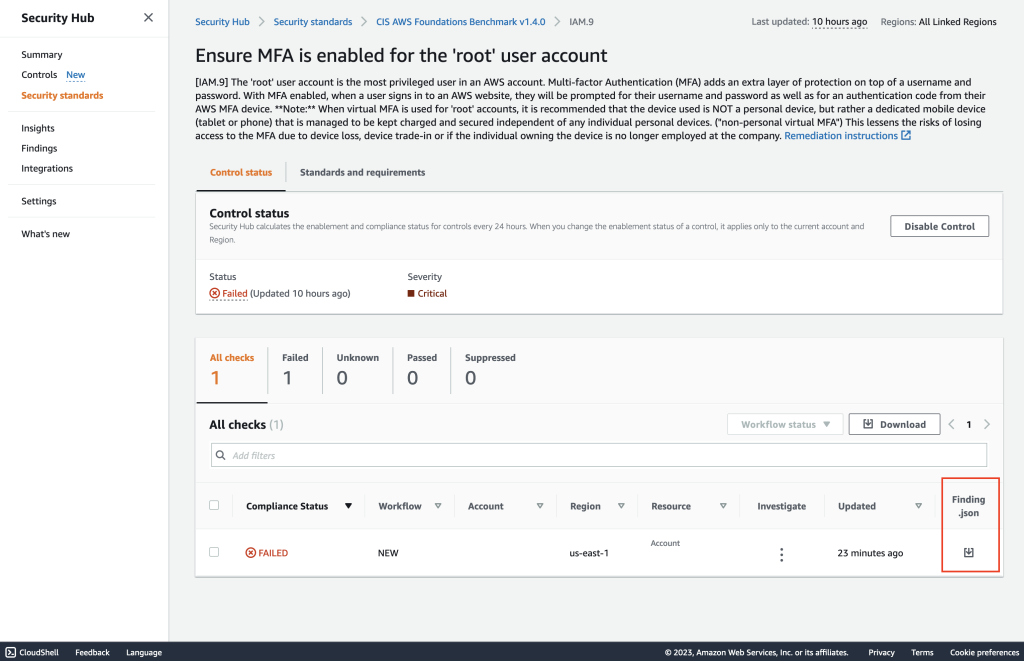Screen dimensions: 1024x661
Task: Download the Finding .json for the failed check
Action: [x=968, y=553]
